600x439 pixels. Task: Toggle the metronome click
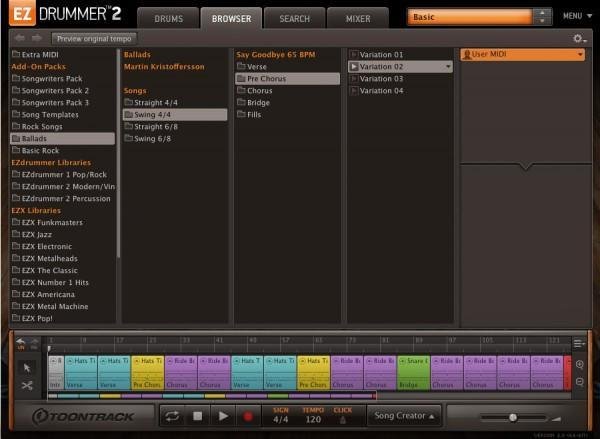343,420
